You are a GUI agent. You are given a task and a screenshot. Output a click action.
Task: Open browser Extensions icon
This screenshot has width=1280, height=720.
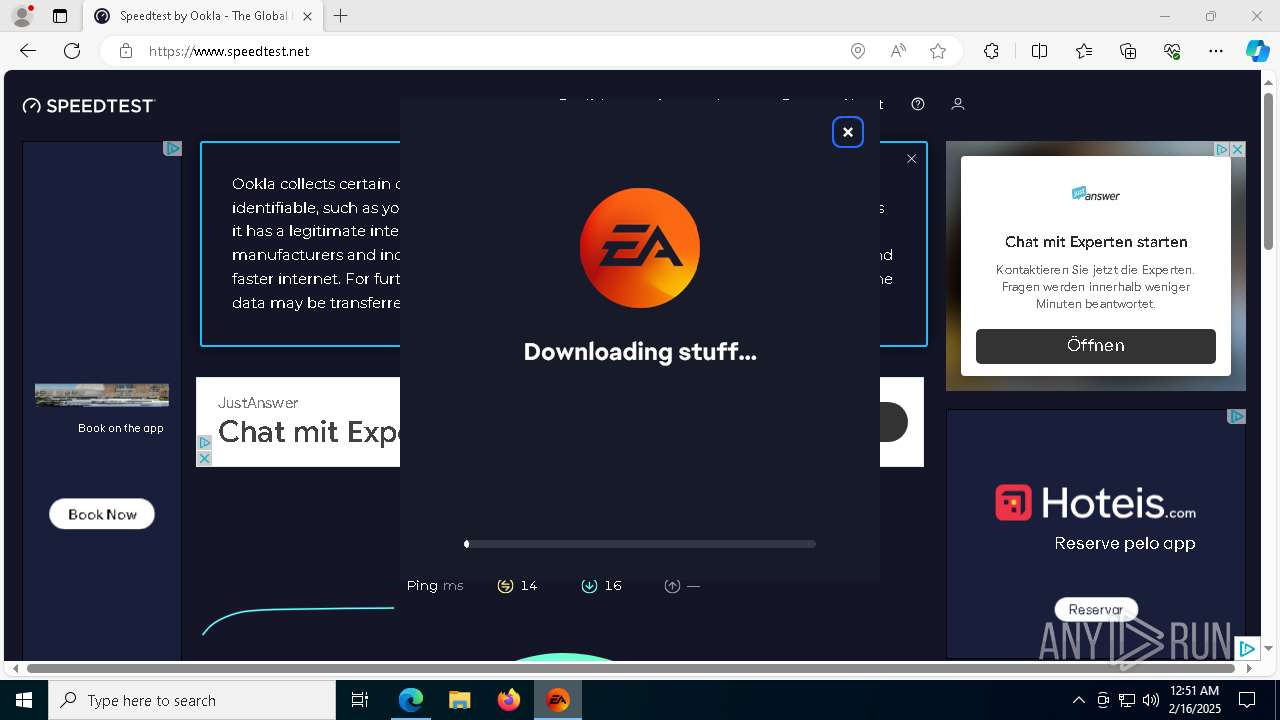[x=991, y=51]
